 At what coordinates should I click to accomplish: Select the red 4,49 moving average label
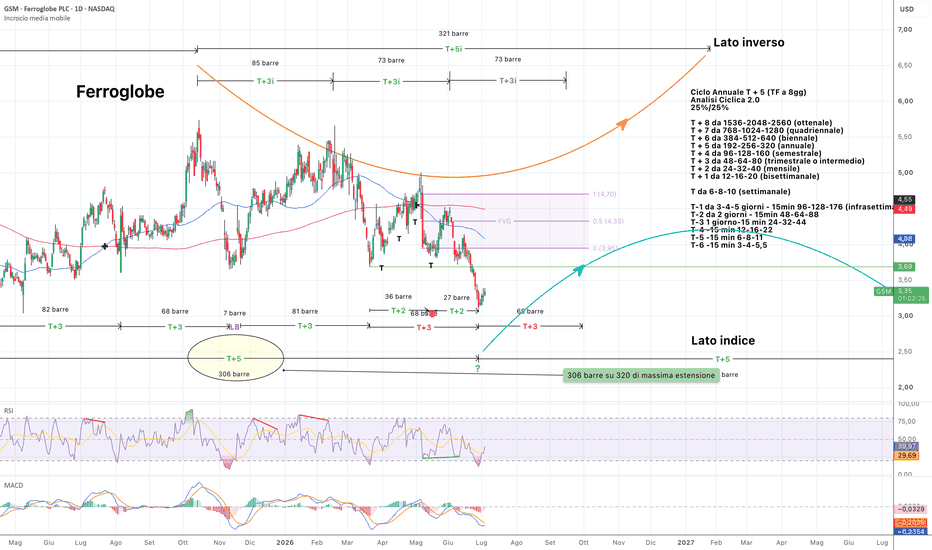pos(905,209)
